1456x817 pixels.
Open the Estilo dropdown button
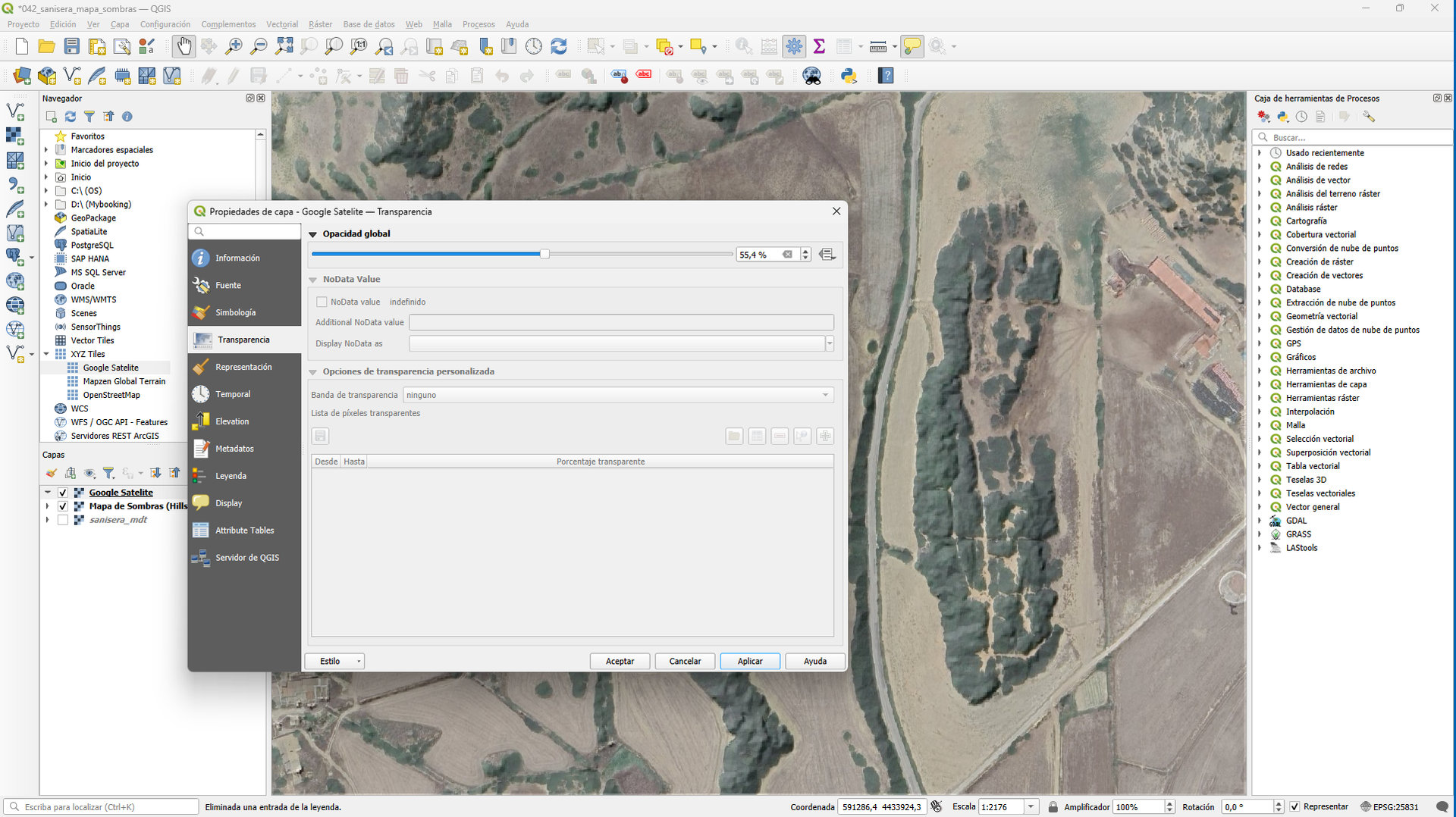(x=334, y=661)
